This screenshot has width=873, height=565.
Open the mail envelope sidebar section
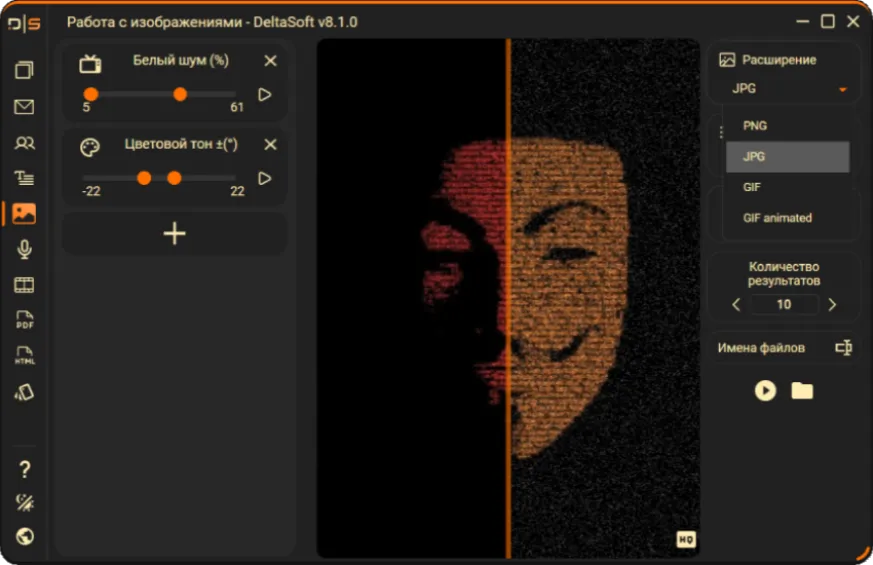pos(24,106)
